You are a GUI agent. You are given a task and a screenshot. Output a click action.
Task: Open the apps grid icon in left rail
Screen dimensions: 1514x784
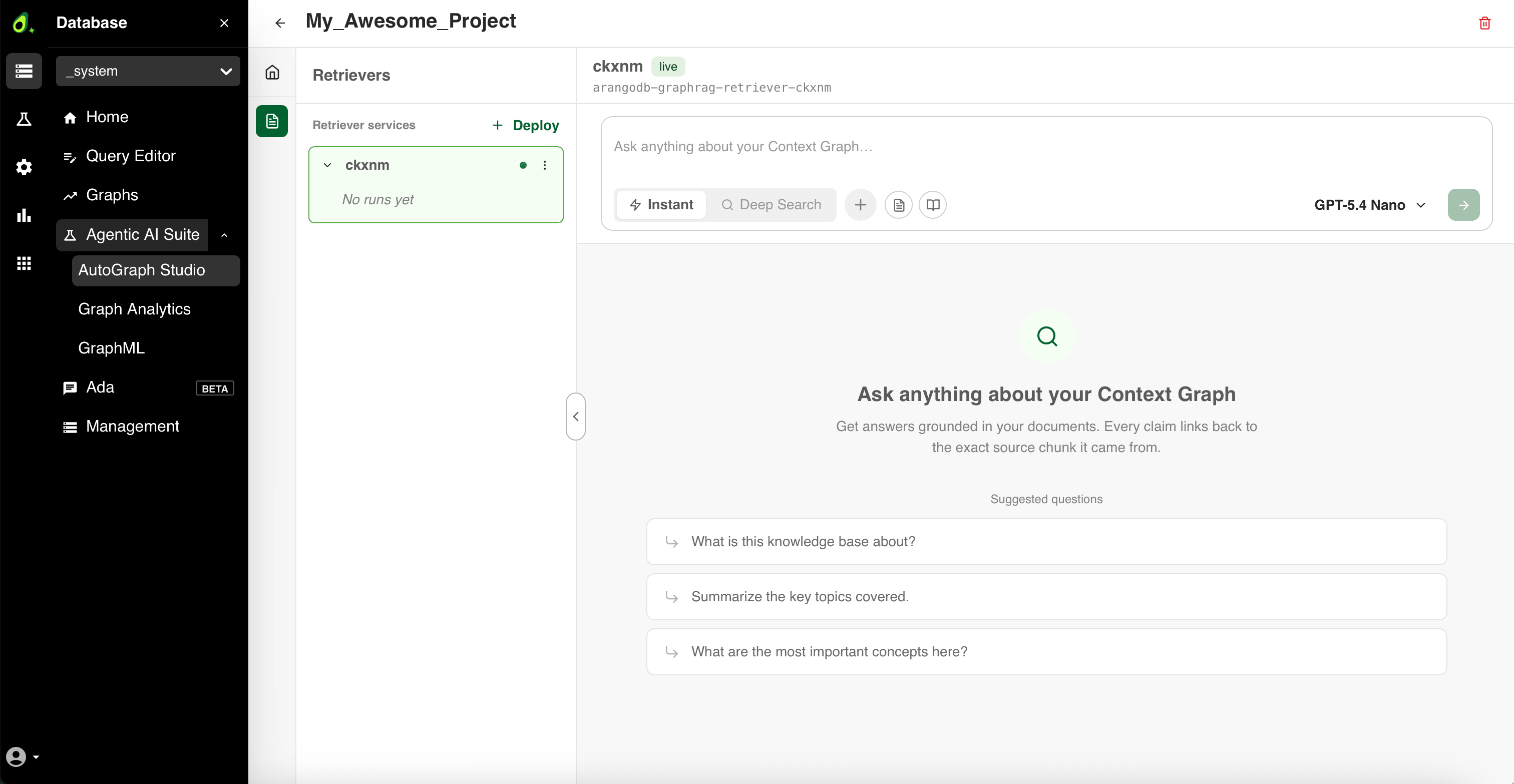[x=24, y=263]
